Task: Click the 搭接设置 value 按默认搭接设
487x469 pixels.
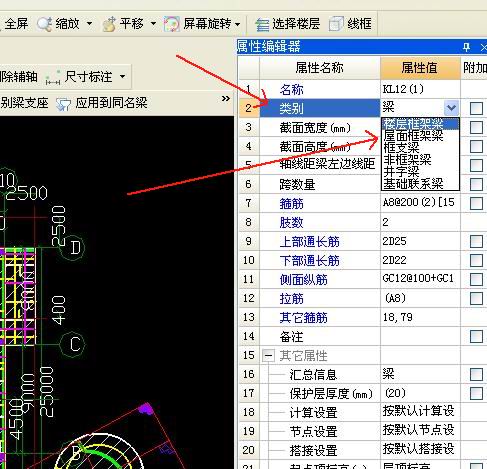Action: point(420,450)
